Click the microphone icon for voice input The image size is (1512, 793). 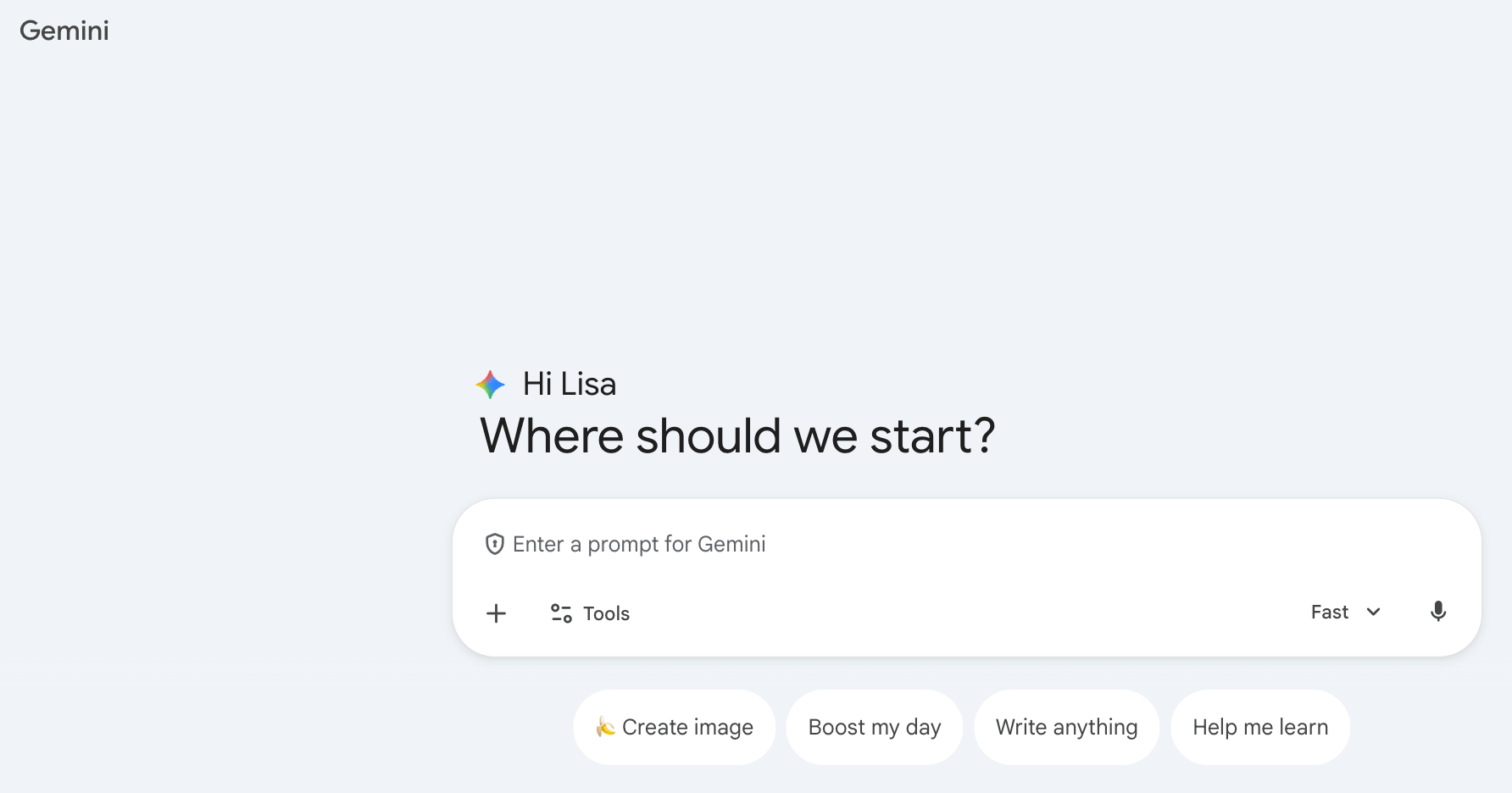[x=1438, y=612]
